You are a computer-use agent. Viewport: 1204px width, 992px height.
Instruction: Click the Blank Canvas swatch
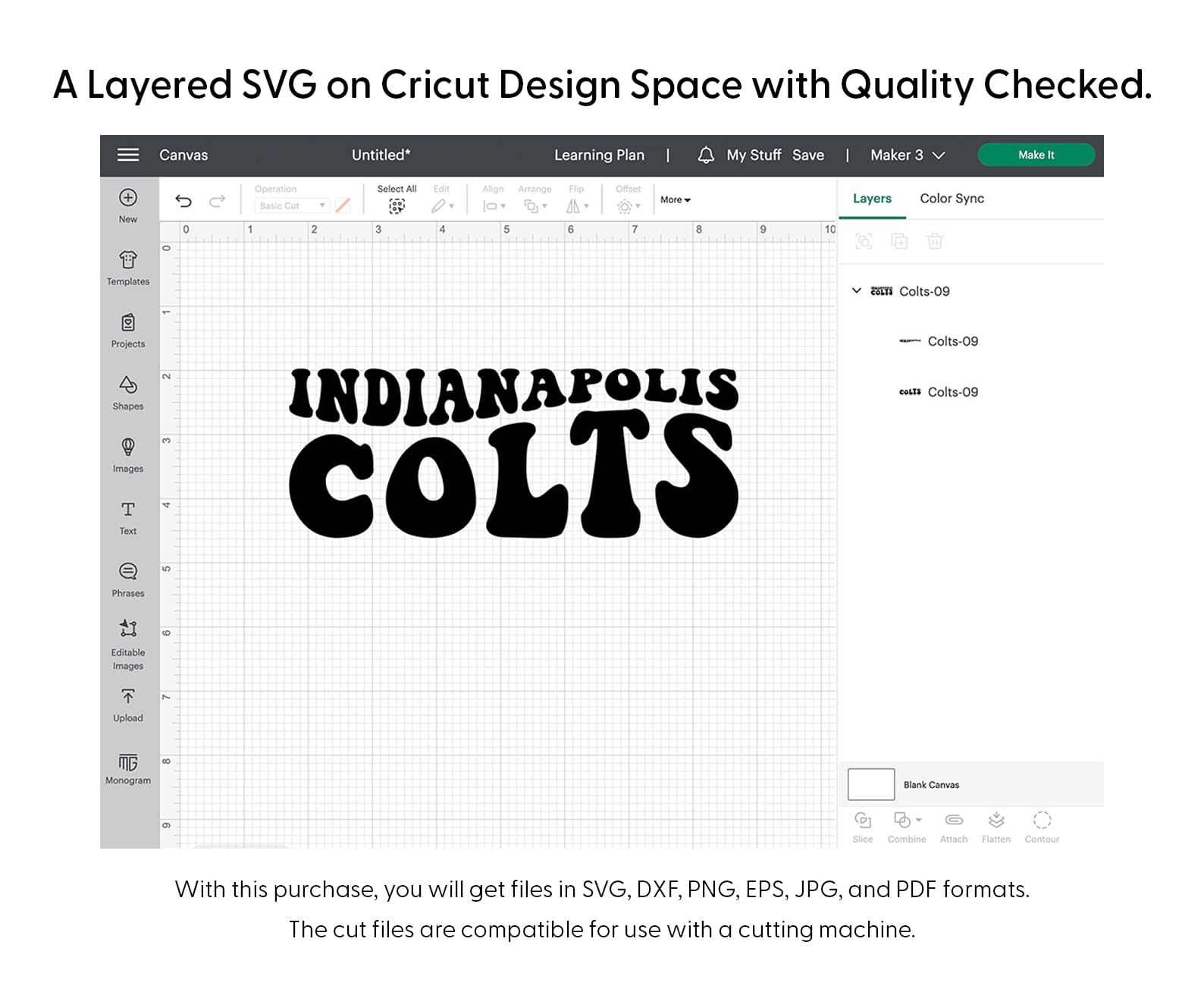coord(871,784)
